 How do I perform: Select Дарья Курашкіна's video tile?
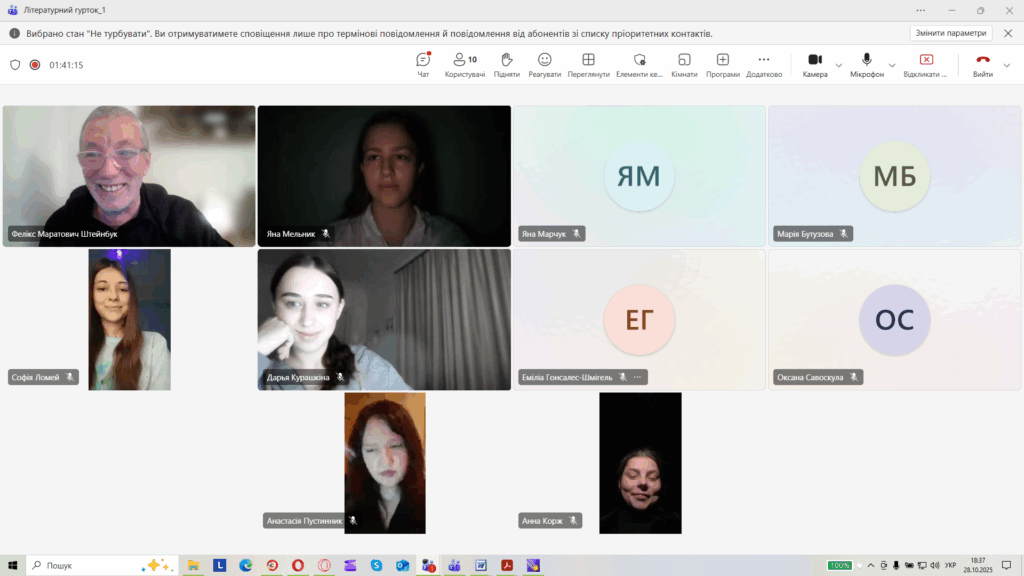(x=384, y=319)
